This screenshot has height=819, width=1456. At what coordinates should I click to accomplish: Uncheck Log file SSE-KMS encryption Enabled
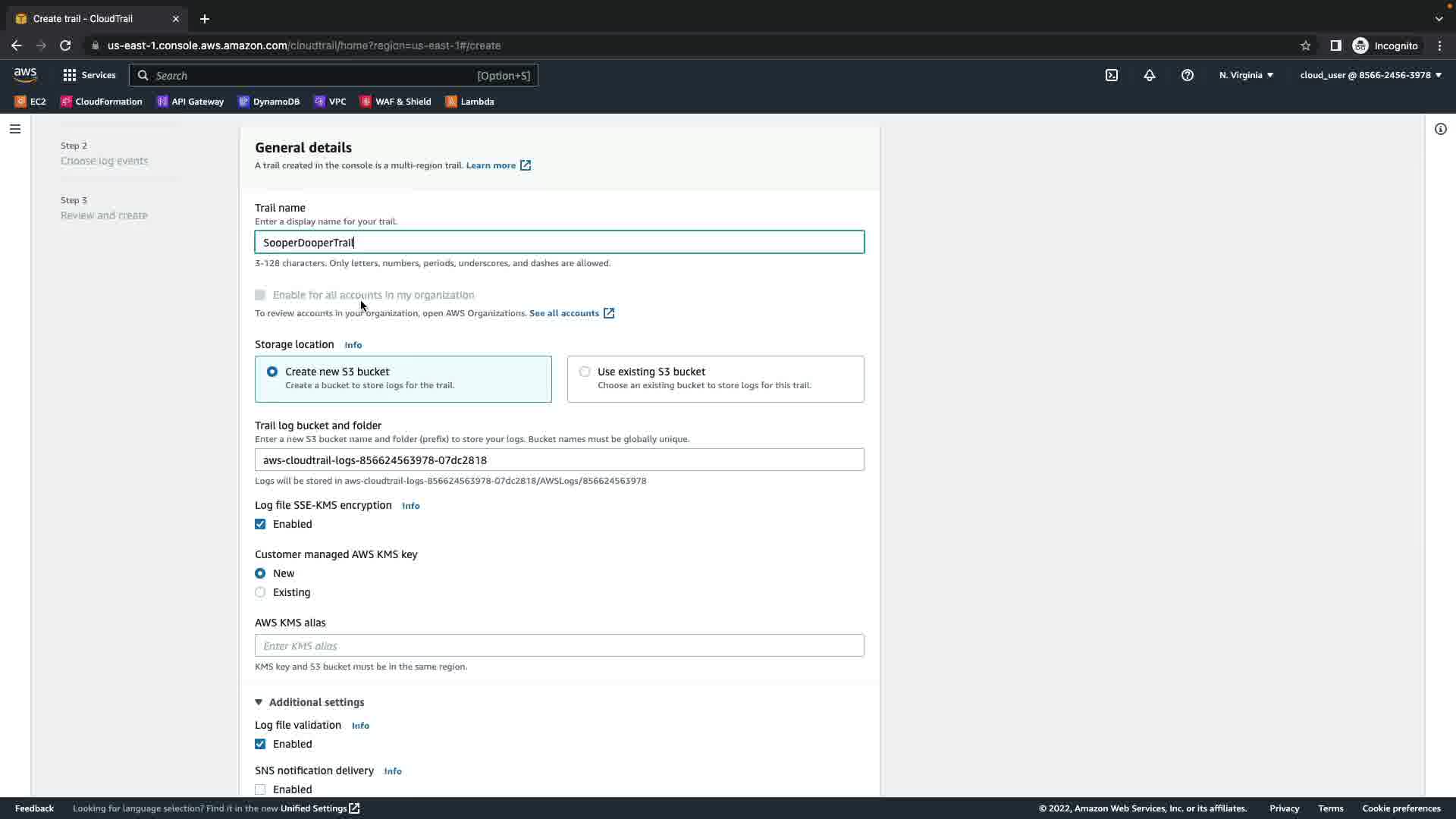click(x=260, y=524)
